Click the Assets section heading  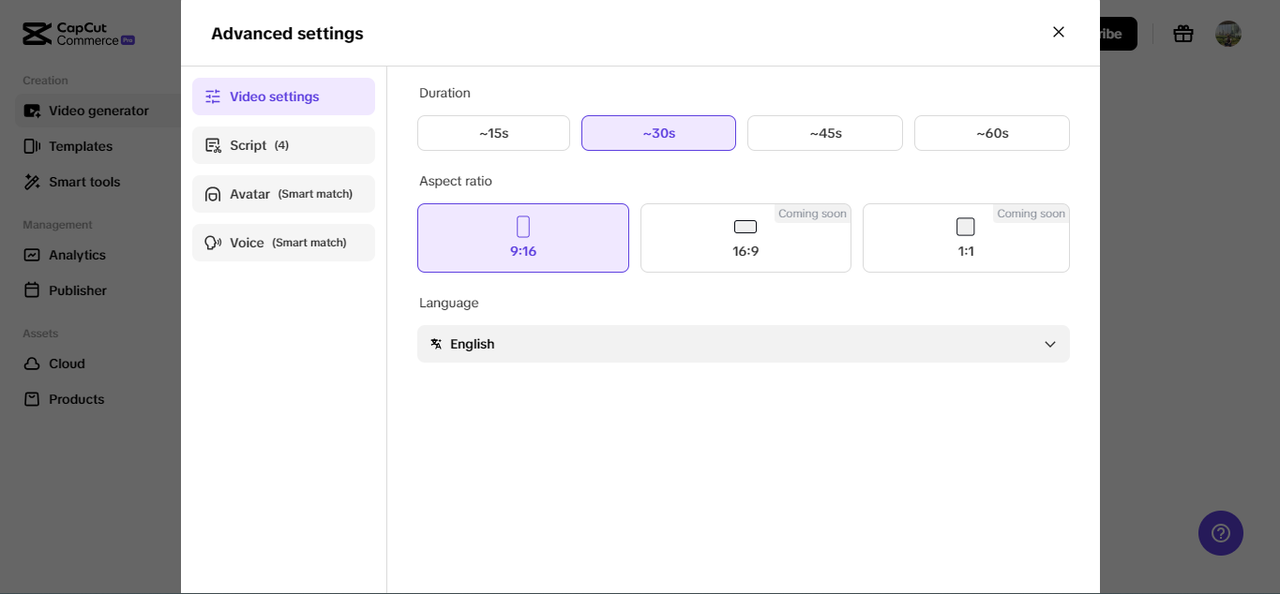tap(41, 333)
